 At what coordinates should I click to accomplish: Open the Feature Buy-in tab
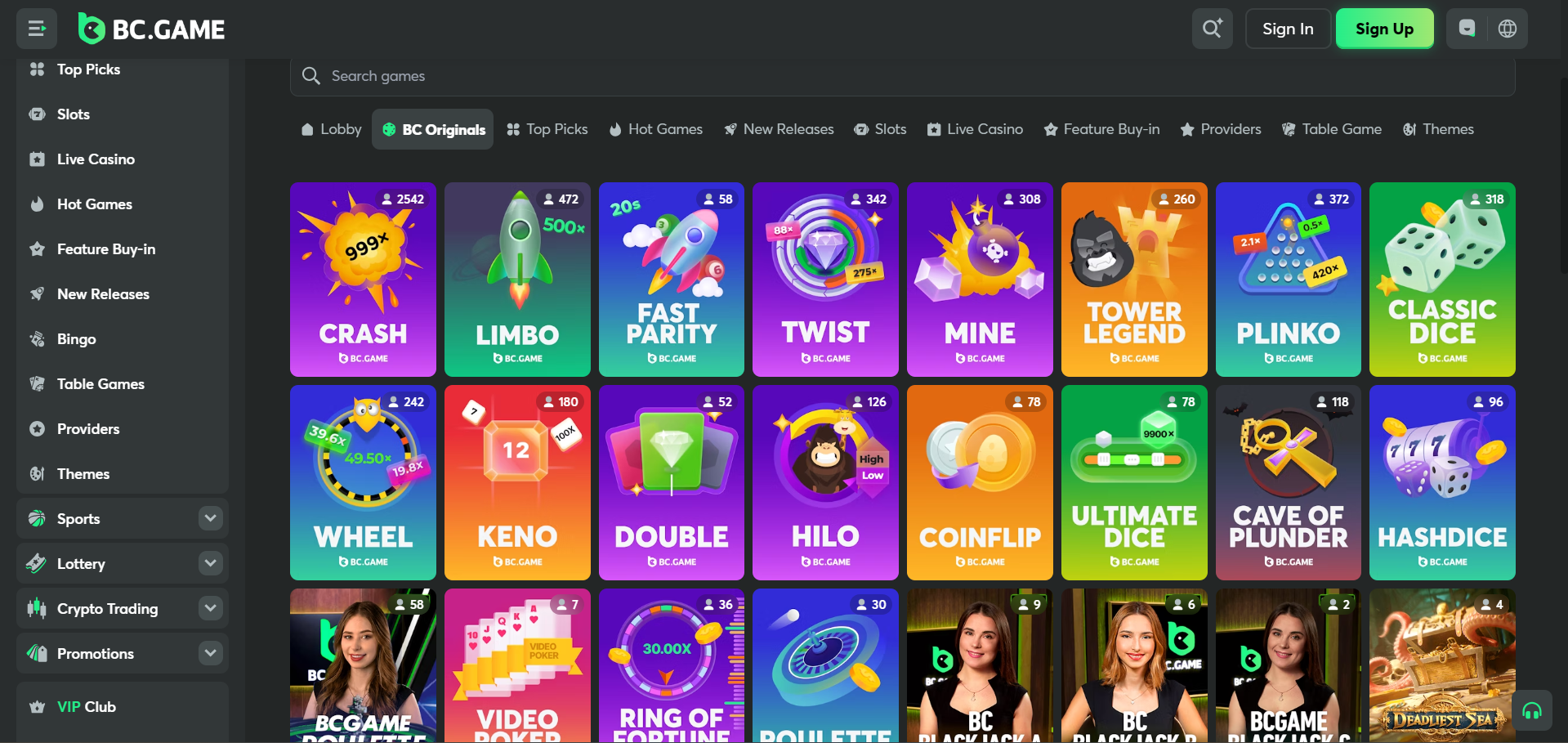[x=1101, y=129]
